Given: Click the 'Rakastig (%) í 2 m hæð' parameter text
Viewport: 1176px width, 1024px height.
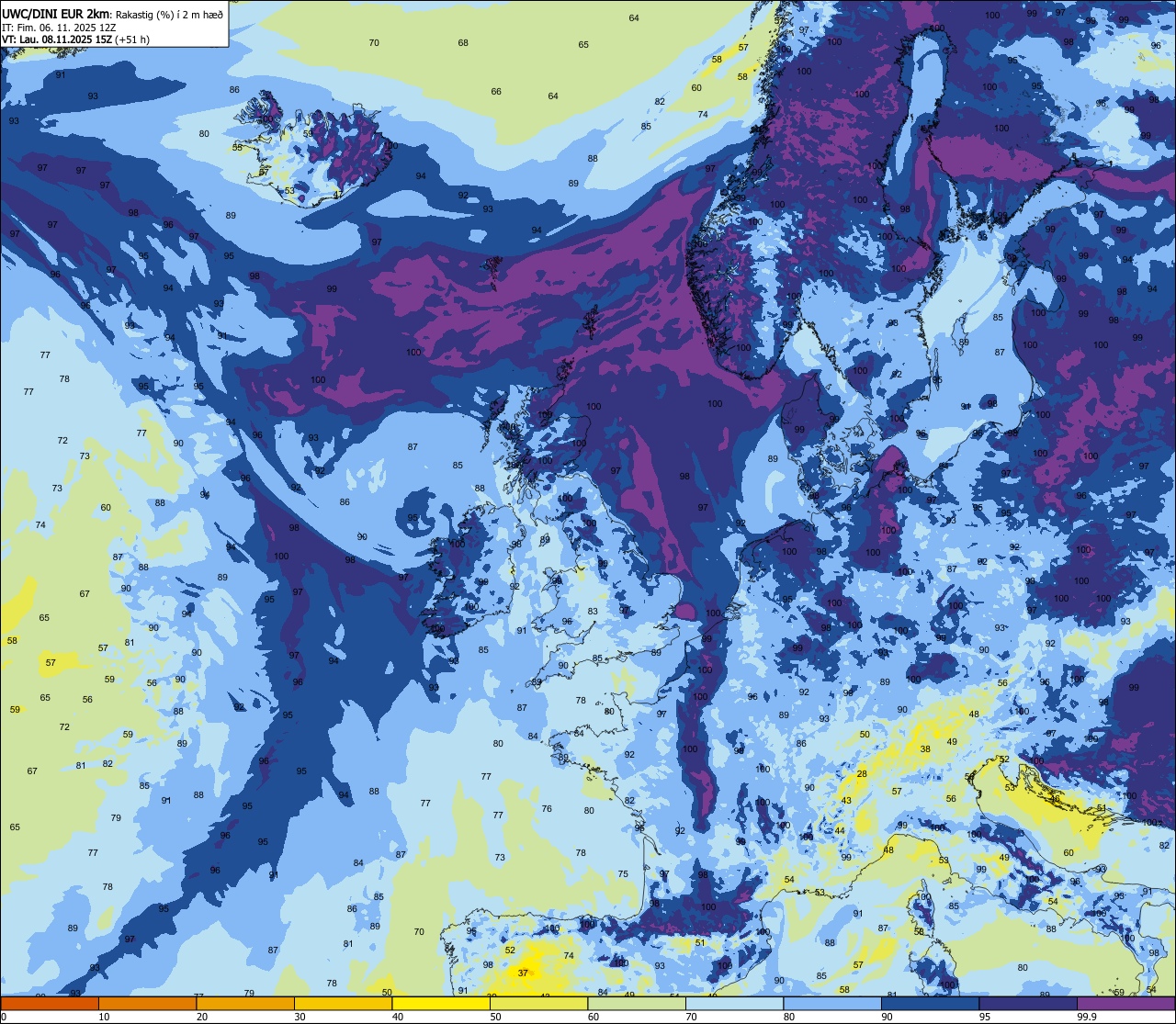Looking at the screenshot, I should click(x=170, y=14).
